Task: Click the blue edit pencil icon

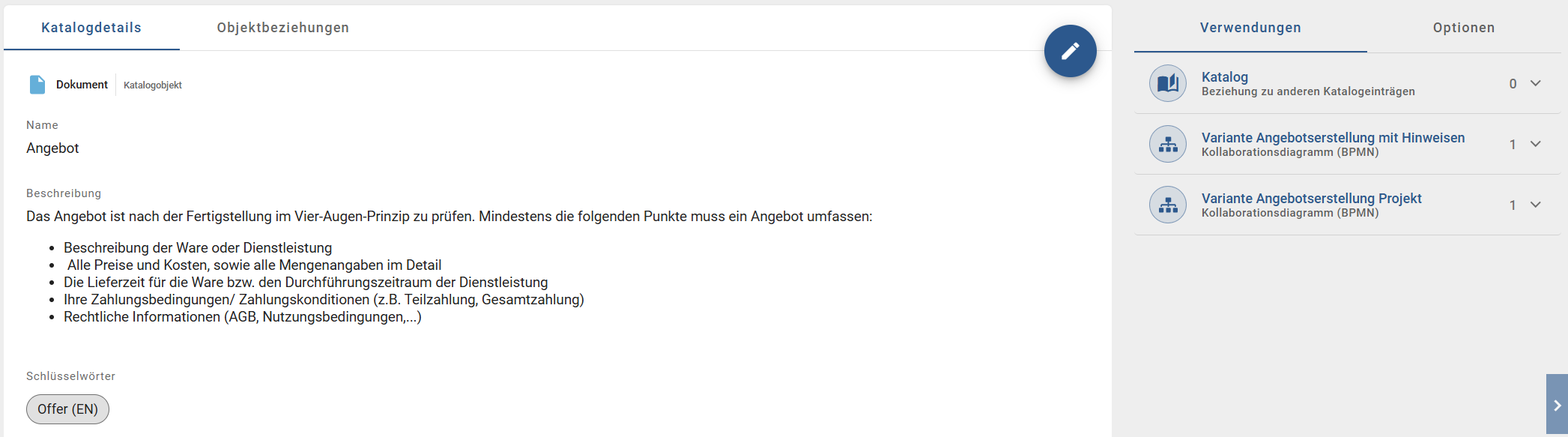Action: pyautogui.click(x=1070, y=50)
